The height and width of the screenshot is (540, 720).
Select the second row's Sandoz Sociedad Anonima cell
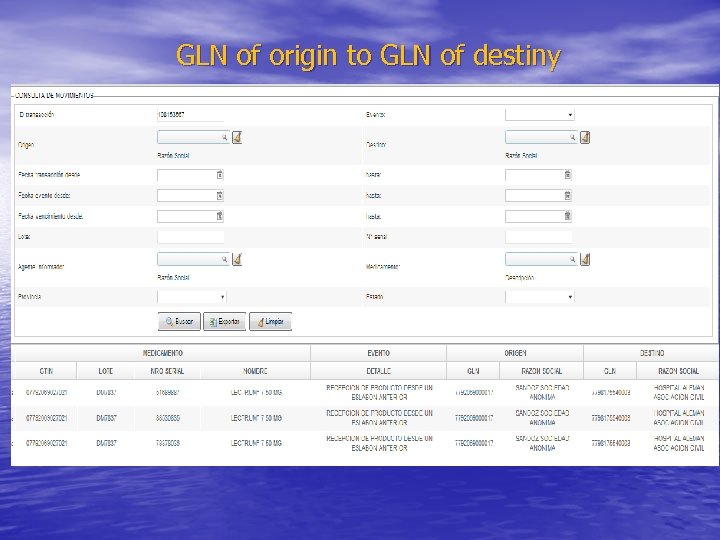point(542,418)
